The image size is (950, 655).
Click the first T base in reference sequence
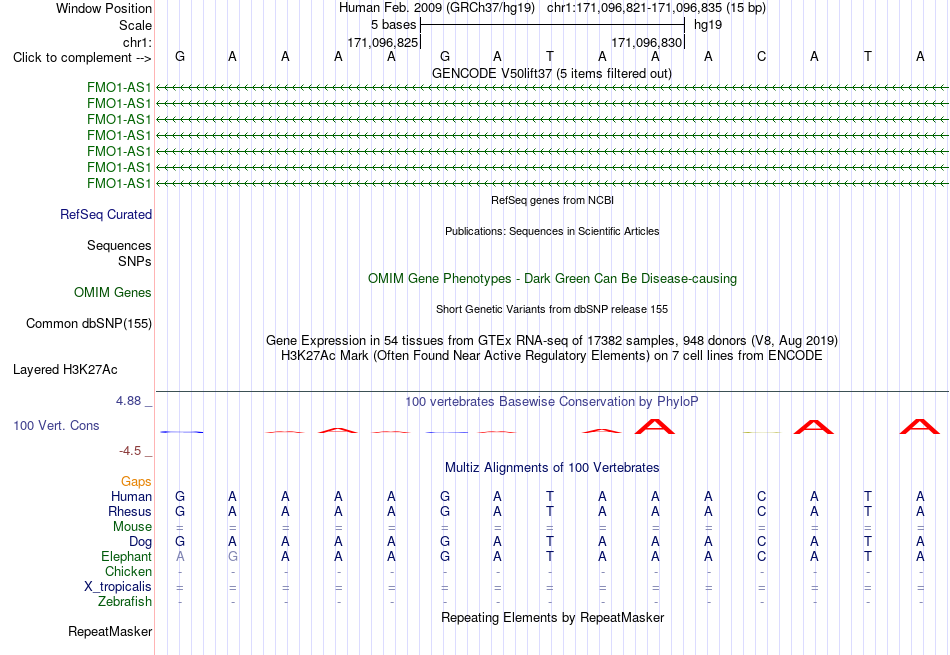pos(550,56)
